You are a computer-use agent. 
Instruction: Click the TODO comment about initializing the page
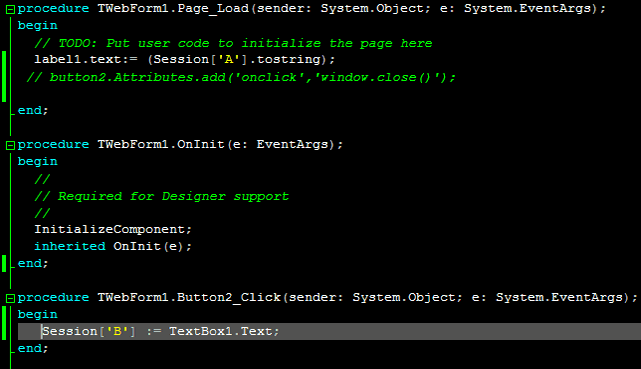[233, 43]
